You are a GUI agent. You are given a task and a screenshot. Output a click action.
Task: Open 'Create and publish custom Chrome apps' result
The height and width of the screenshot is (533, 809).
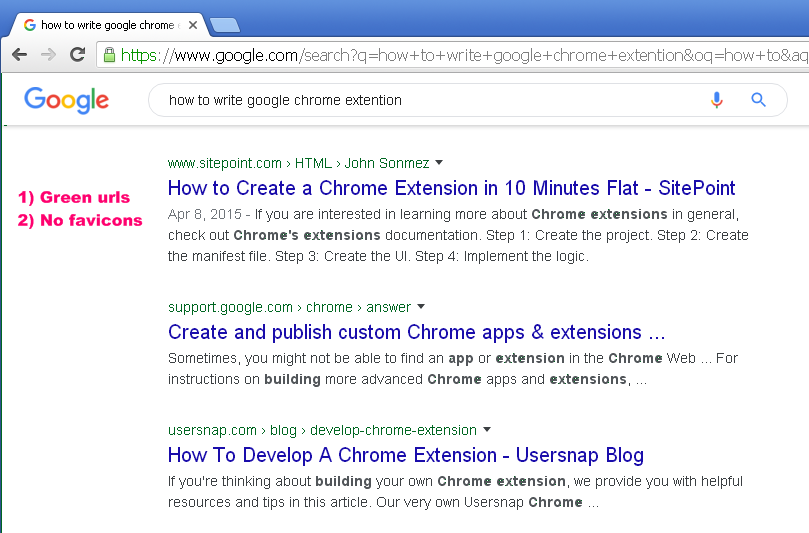point(416,332)
